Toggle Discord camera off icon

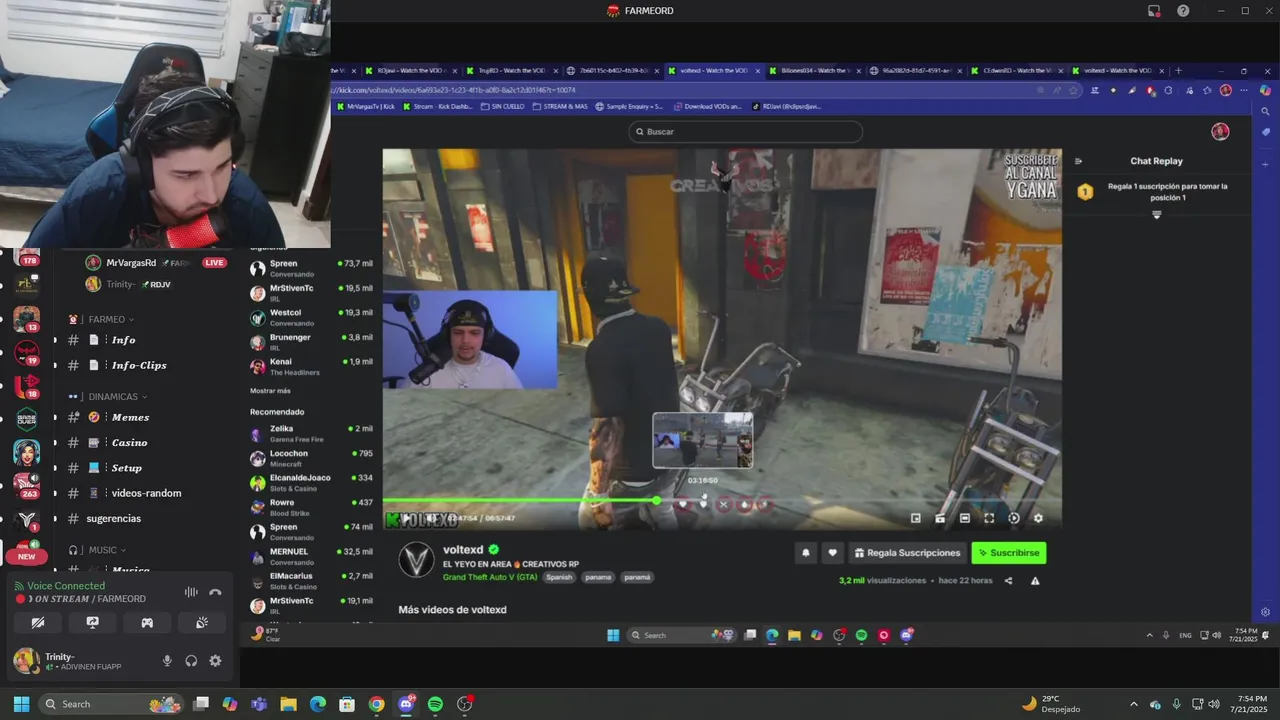(x=38, y=622)
